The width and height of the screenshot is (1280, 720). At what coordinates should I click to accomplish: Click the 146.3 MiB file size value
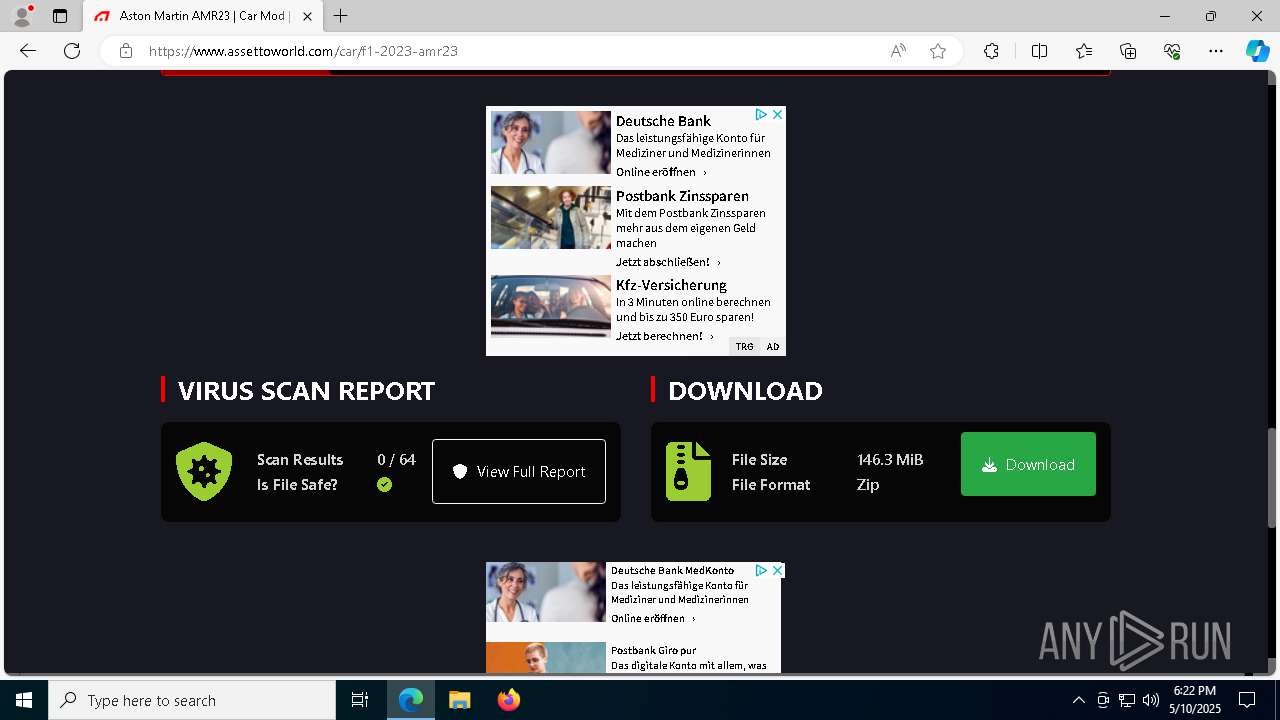click(890, 460)
